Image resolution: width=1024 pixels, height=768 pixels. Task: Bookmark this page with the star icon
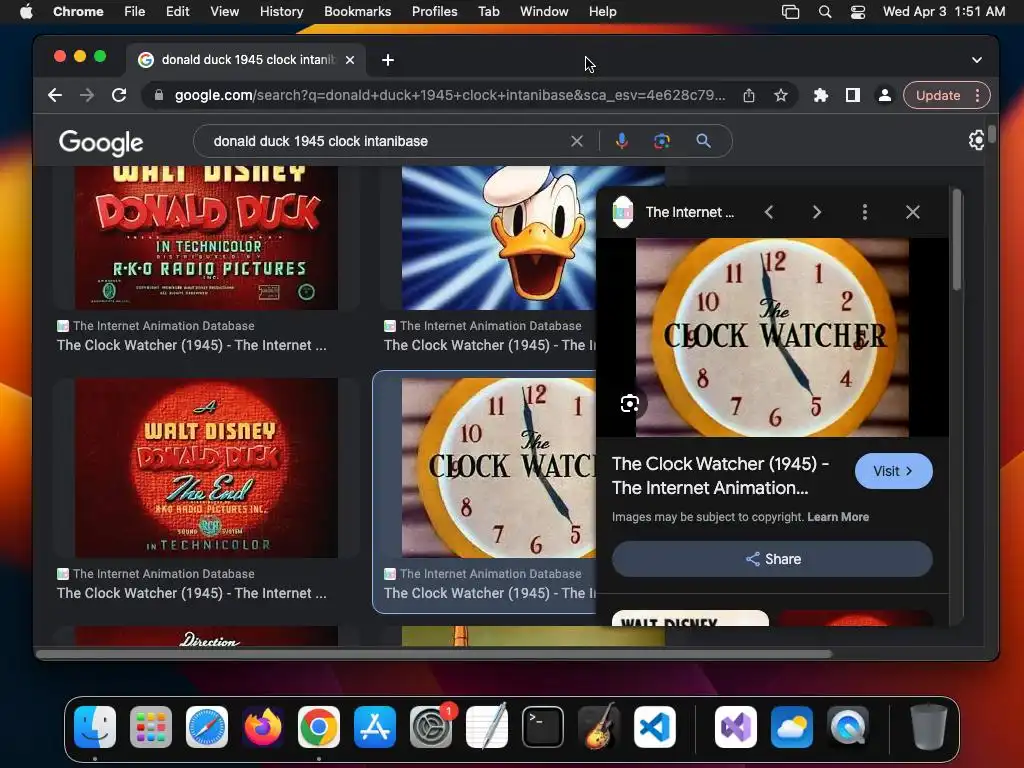click(x=780, y=95)
